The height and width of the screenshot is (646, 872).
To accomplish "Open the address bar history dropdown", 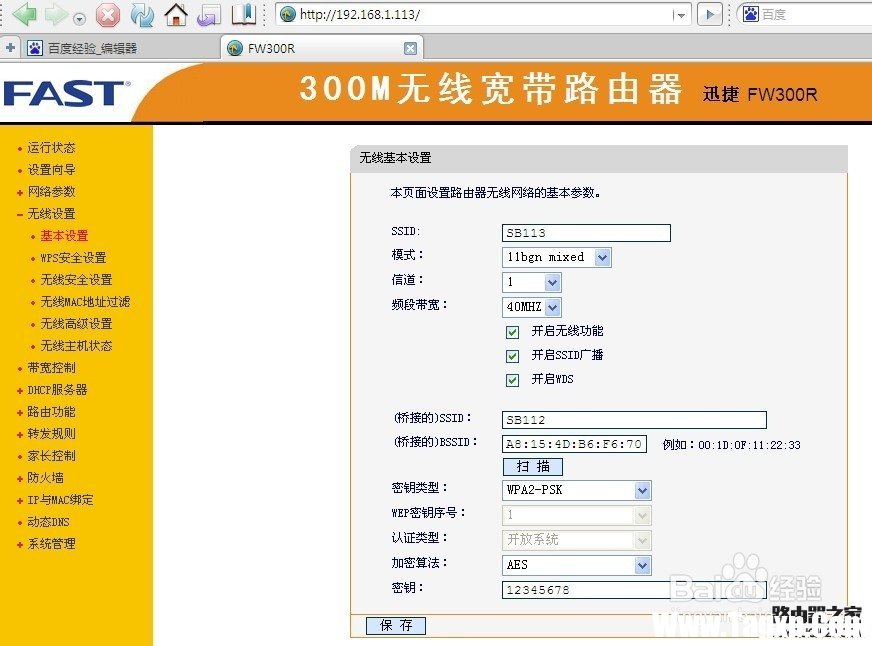I will (680, 16).
